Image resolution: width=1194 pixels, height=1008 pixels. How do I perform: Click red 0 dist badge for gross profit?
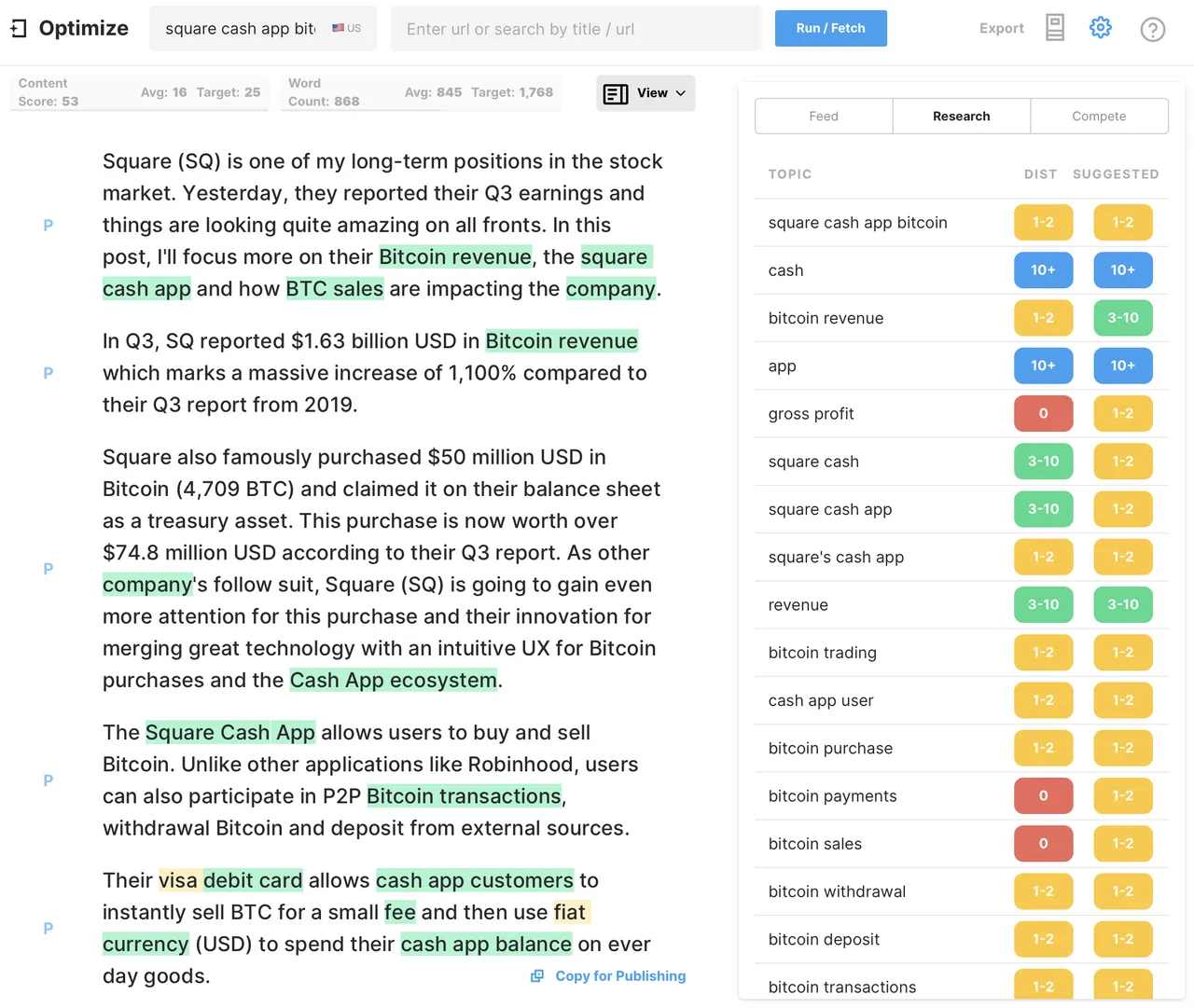(1043, 413)
